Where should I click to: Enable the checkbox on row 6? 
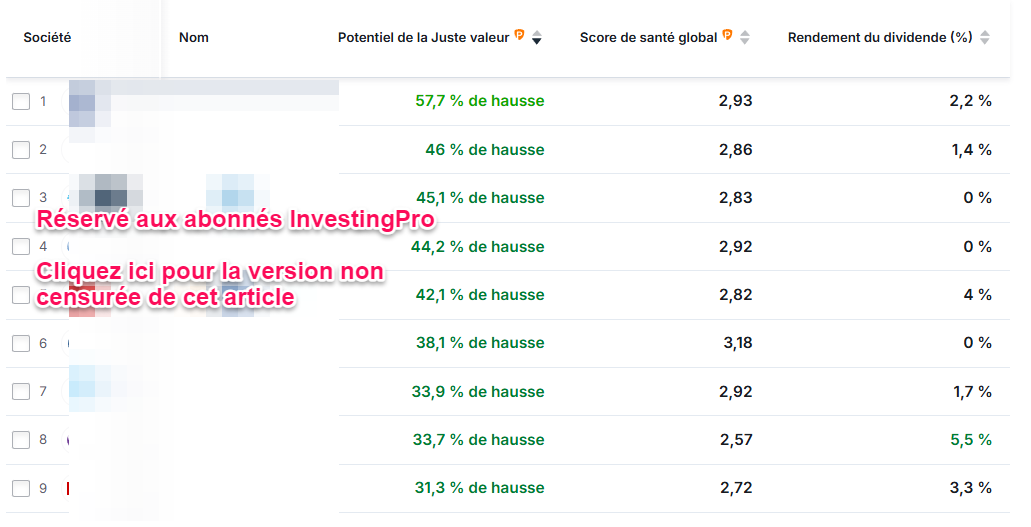tap(21, 343)
